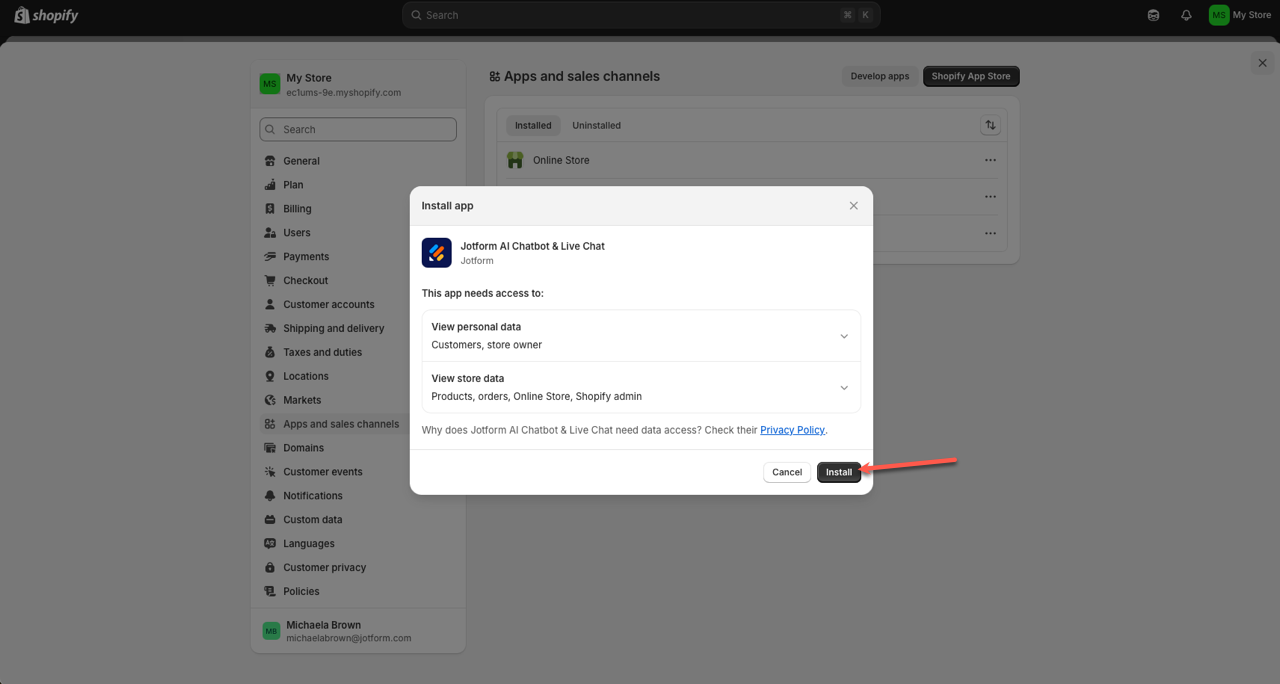This screenshot has height=684, width=1280.
Task: Click the Apps and sales channels icon
Action: (x=270, y=425)
